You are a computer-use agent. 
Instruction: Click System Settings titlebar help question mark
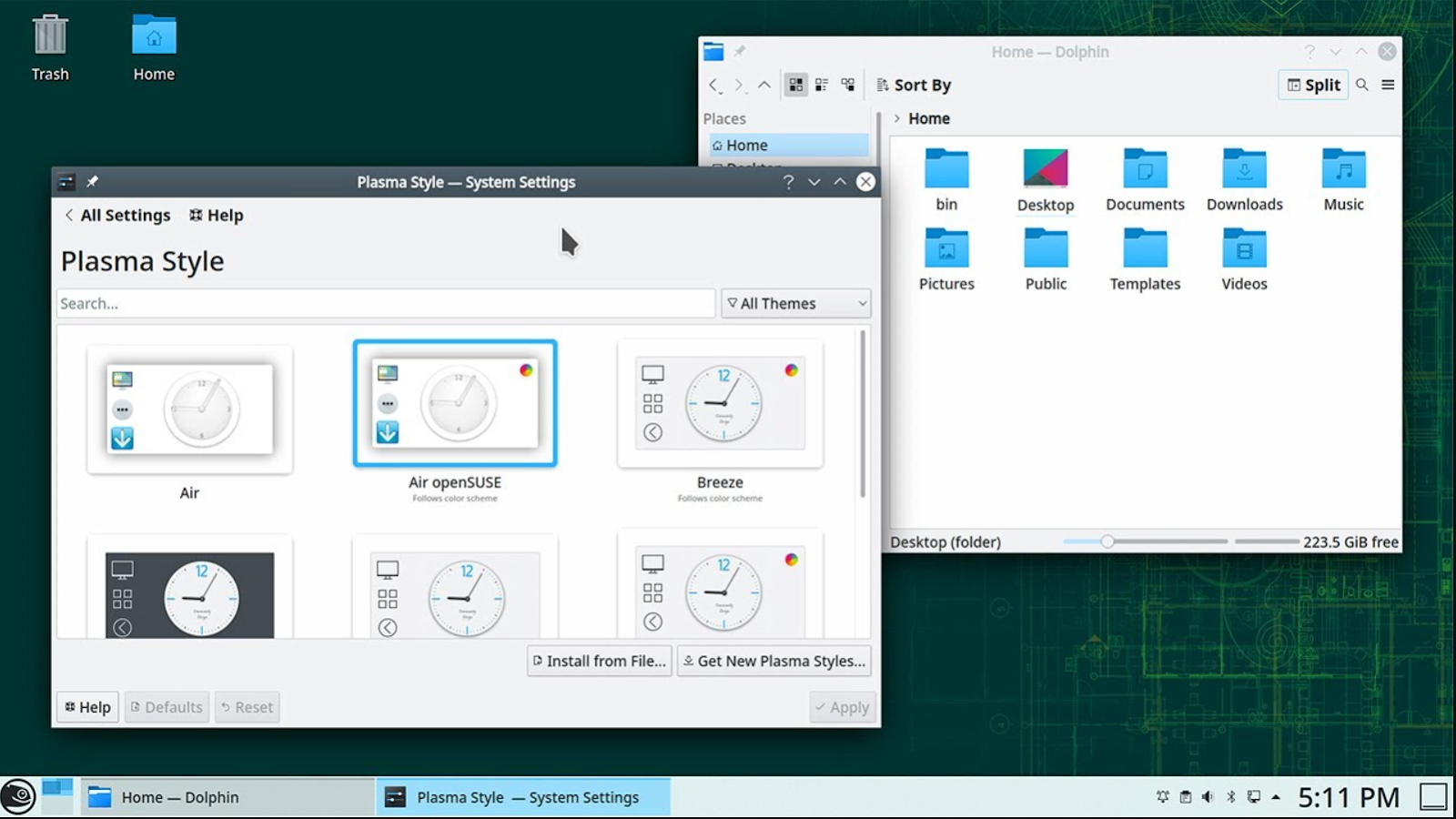[x=789, y=182]
